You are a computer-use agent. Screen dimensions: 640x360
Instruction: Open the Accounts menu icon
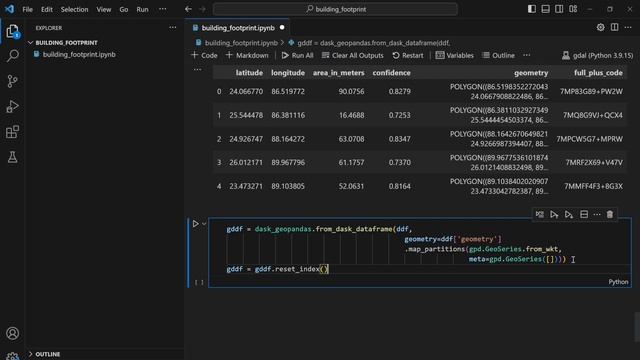[x=13, y=333]
